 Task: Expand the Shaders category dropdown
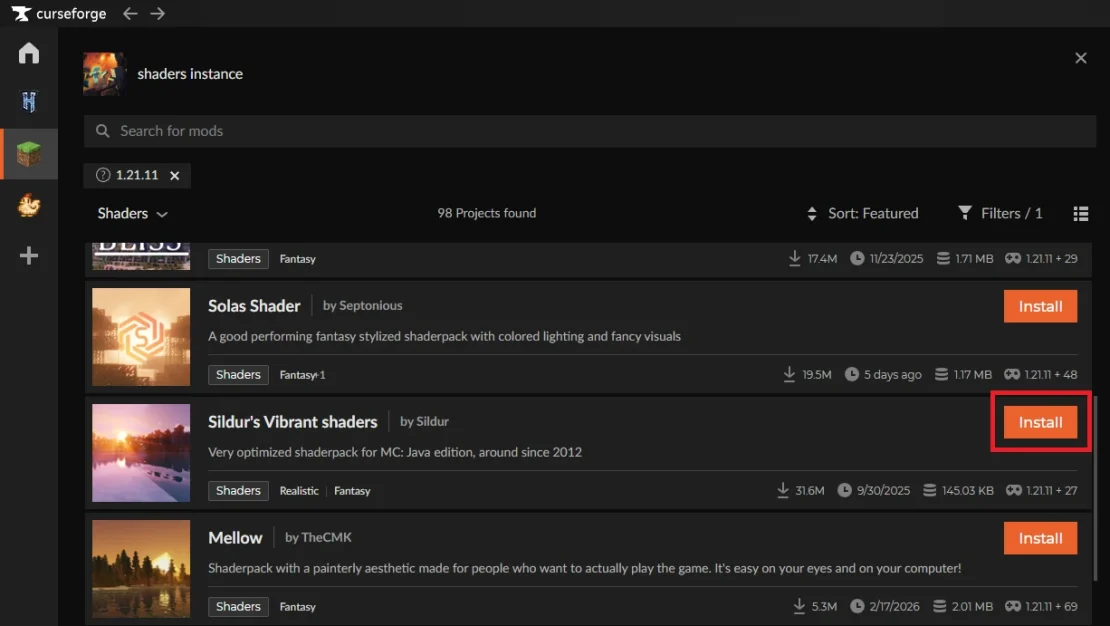coord(132,214)
